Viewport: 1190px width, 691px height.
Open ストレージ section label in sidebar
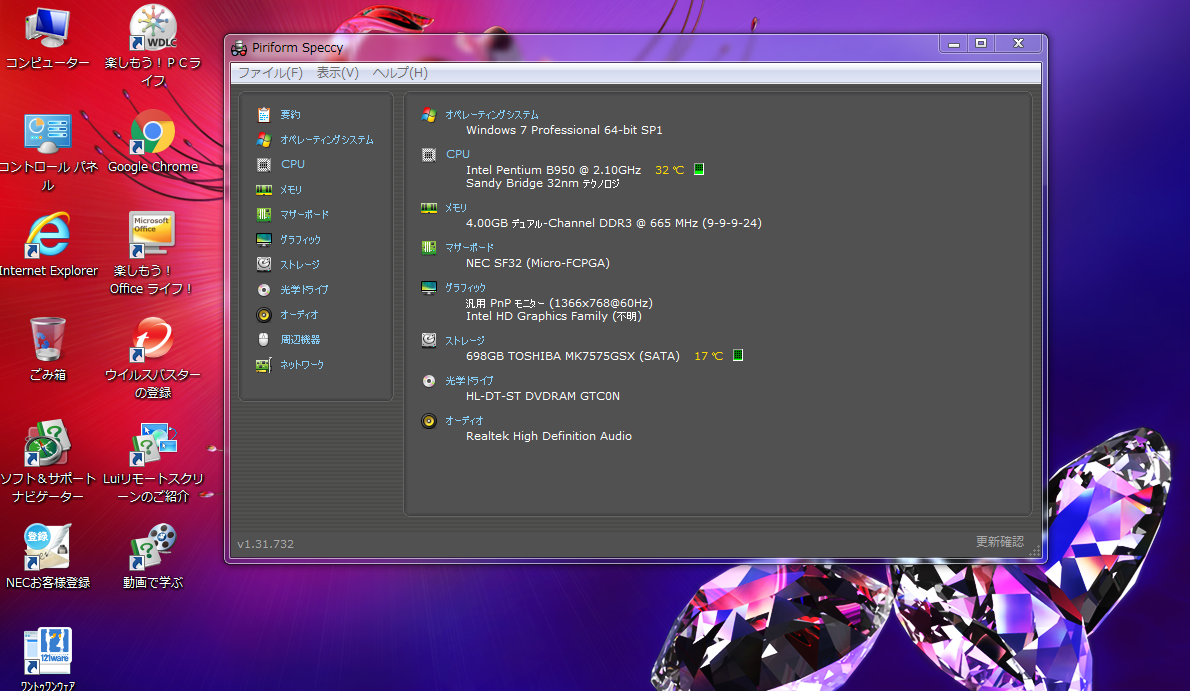300,264
